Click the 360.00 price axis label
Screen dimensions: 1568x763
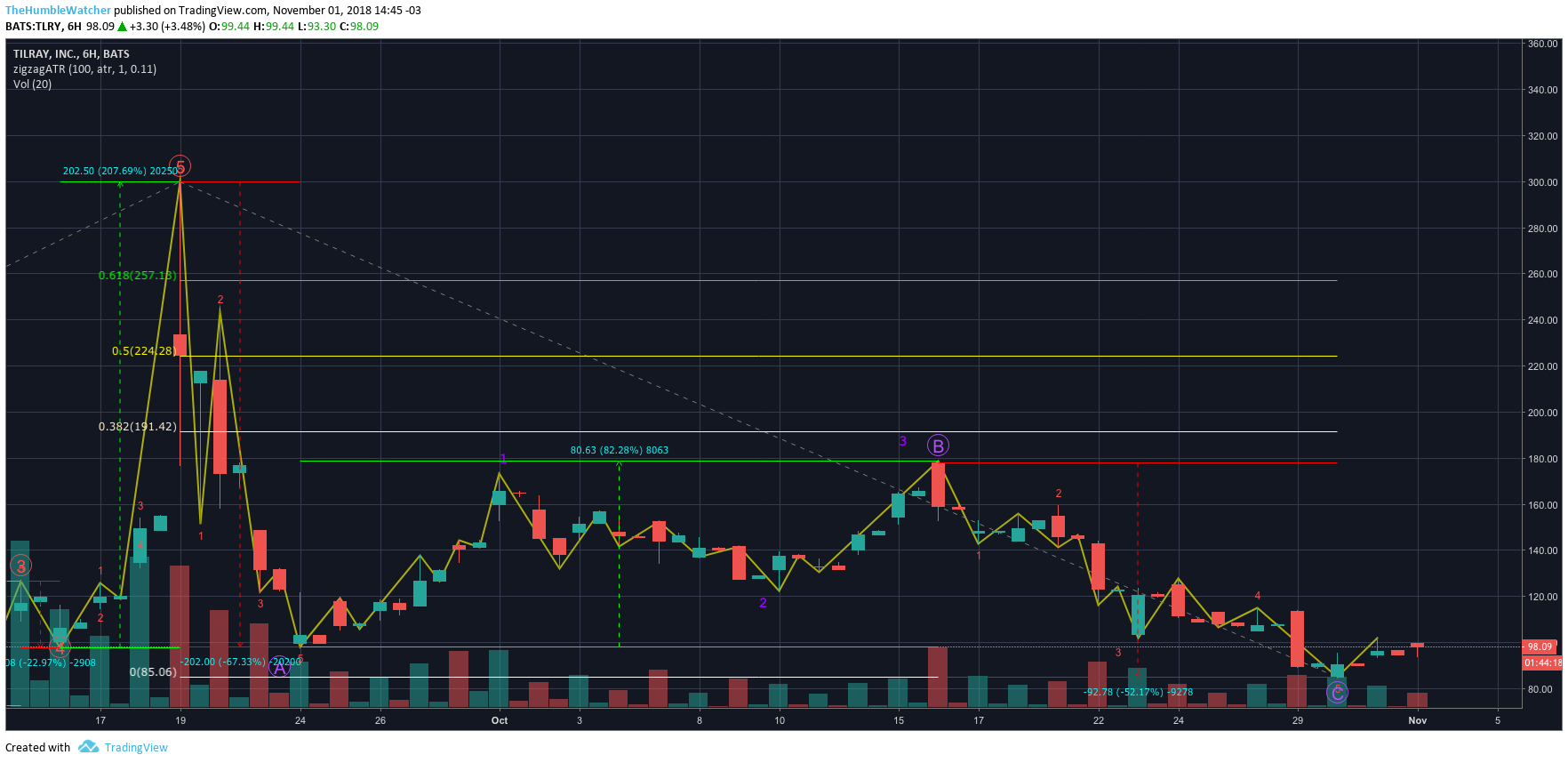pos(1542,44)
